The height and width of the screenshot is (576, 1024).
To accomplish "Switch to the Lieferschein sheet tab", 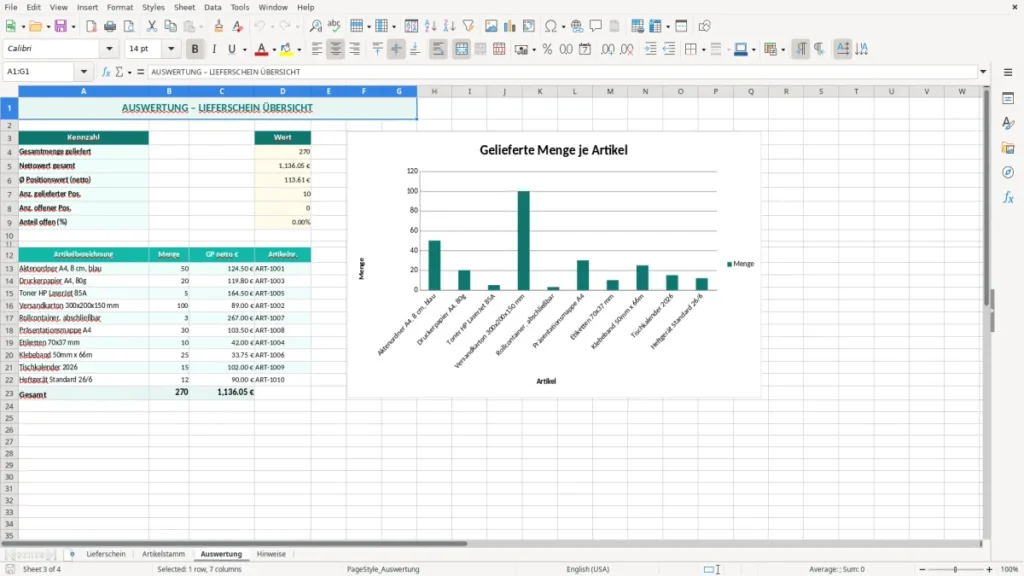I will 106,554.
